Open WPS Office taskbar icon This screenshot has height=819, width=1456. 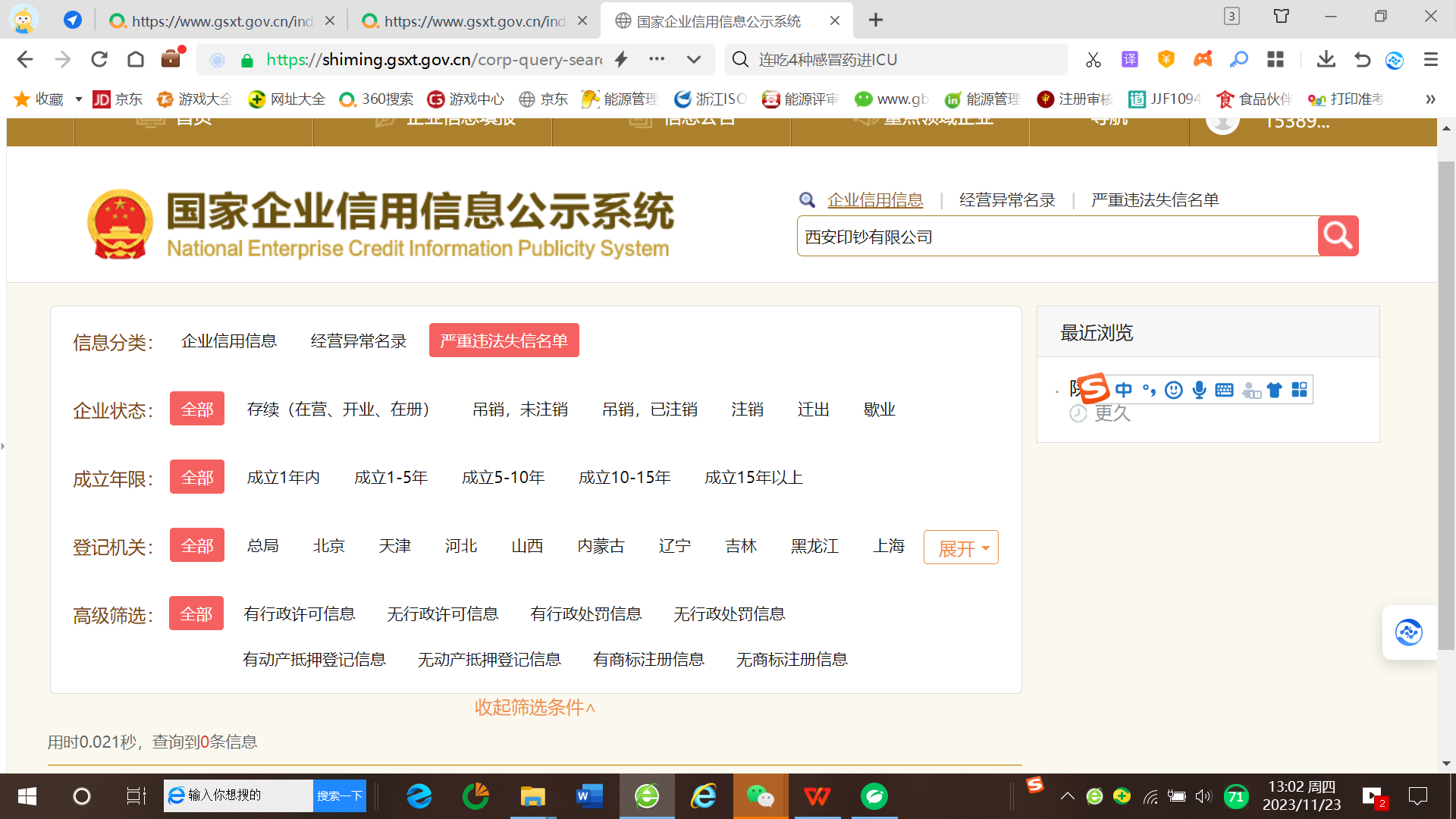pyautogui.click(x=817, y=796)
